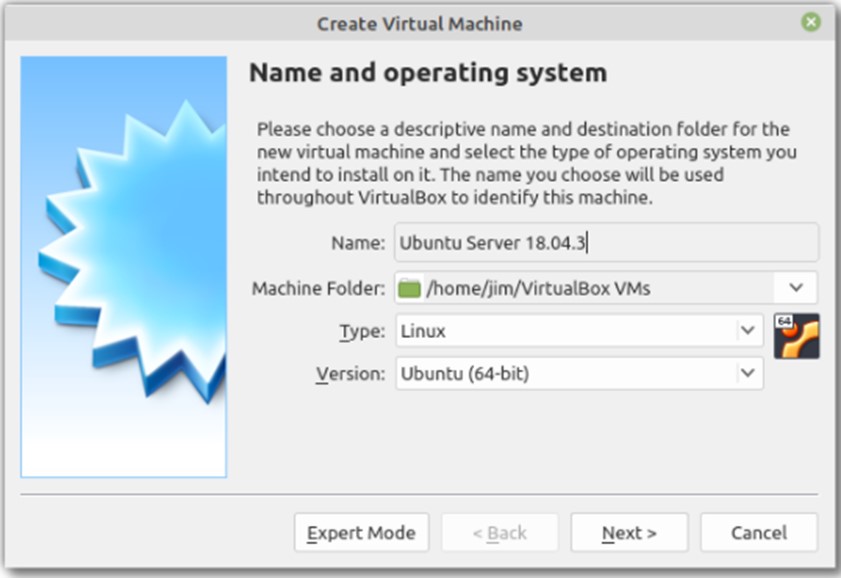841x578 pixels.
Task: Click the disabled Back button
Action: coord(500,532)
